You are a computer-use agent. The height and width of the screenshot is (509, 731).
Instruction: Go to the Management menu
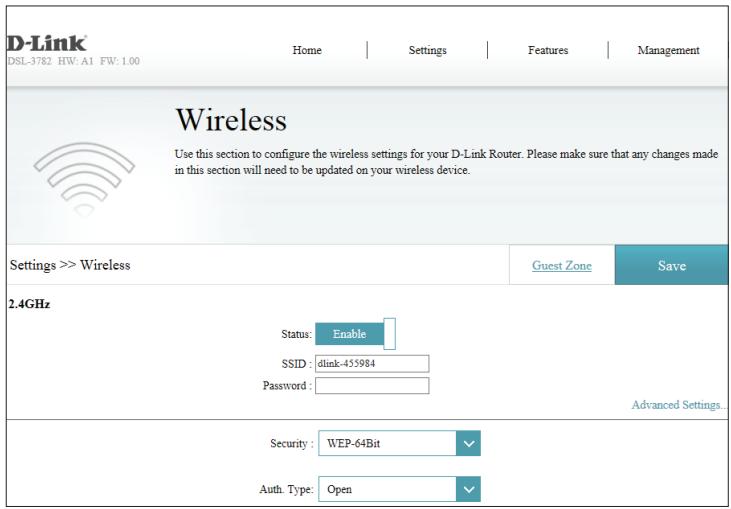click(x=669, y=50)
